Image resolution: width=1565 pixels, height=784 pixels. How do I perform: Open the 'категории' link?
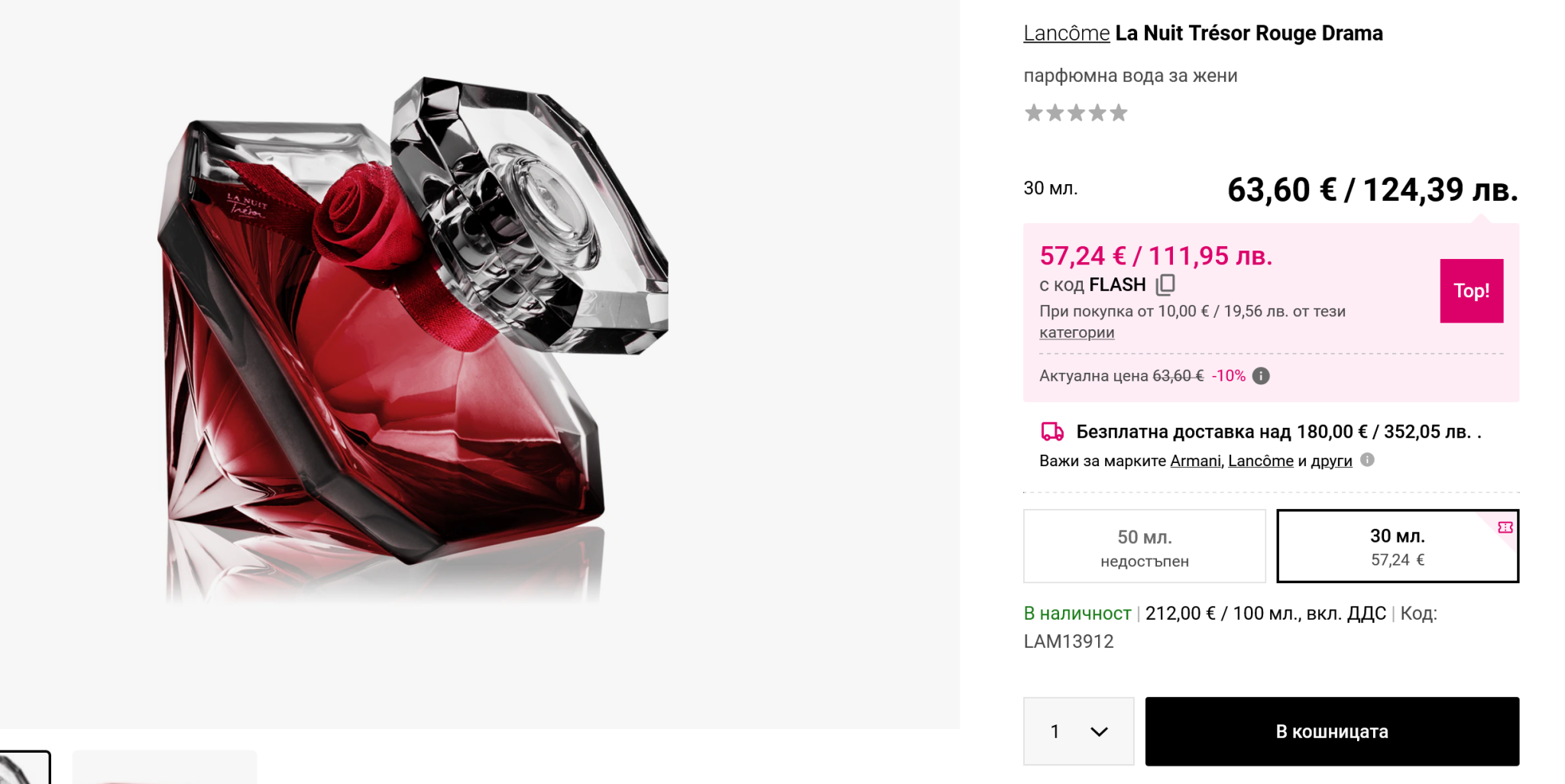click(x=1076, y=332)
